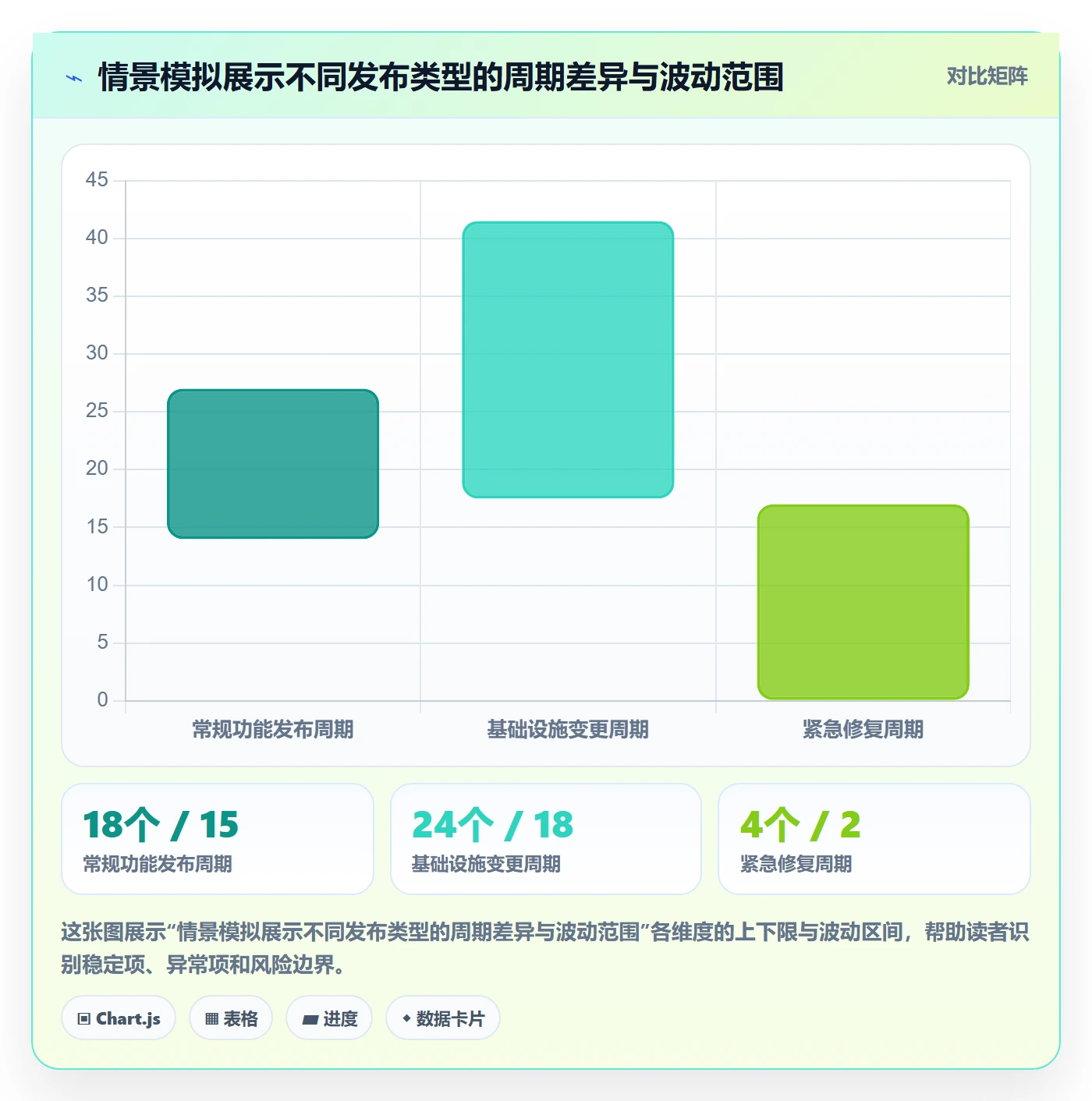Click the grid icon in 表格 chip

(x=211, y=1019)
